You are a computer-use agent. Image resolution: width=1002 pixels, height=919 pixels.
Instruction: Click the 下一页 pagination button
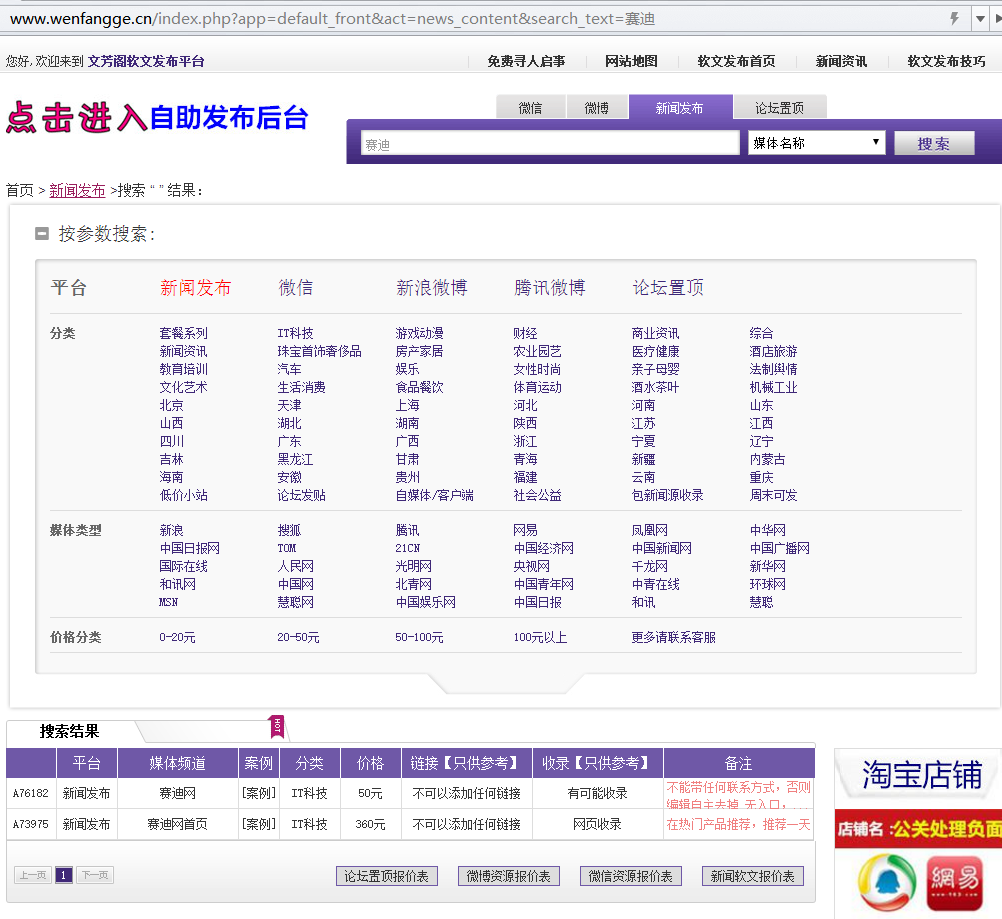pyautogui.click(x=95, y=875)
